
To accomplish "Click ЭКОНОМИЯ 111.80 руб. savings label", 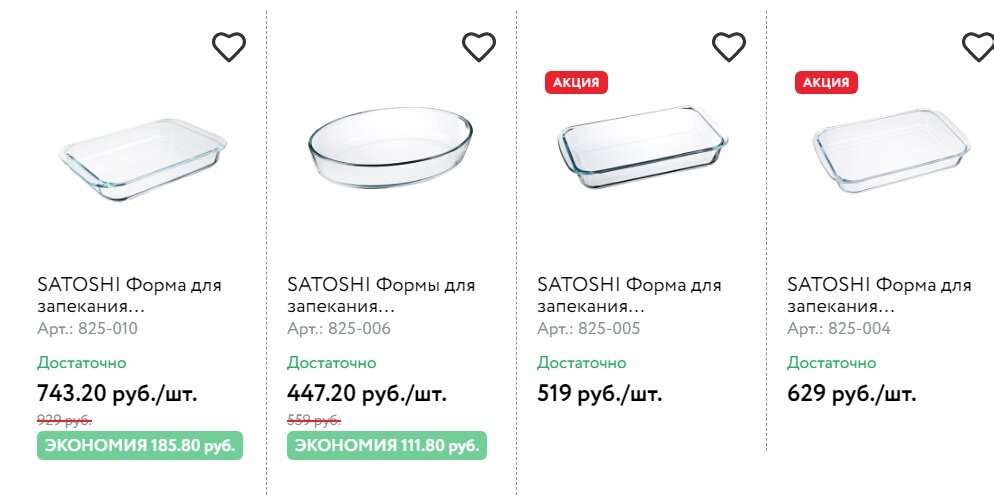I will [x=387, y=446].
